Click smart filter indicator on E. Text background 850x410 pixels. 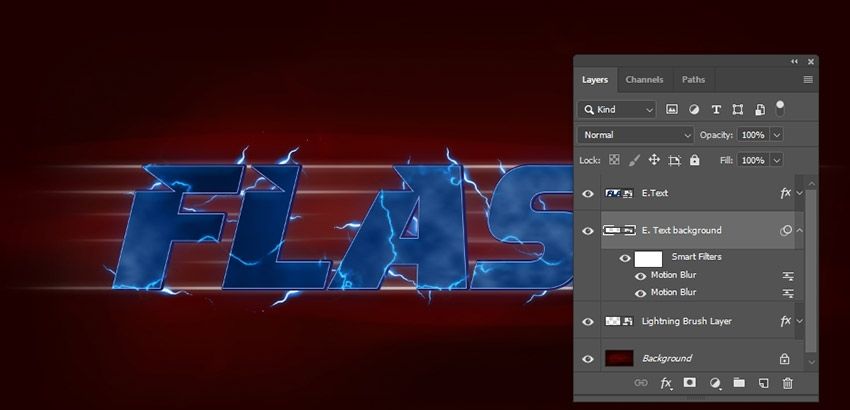(785, 230)
